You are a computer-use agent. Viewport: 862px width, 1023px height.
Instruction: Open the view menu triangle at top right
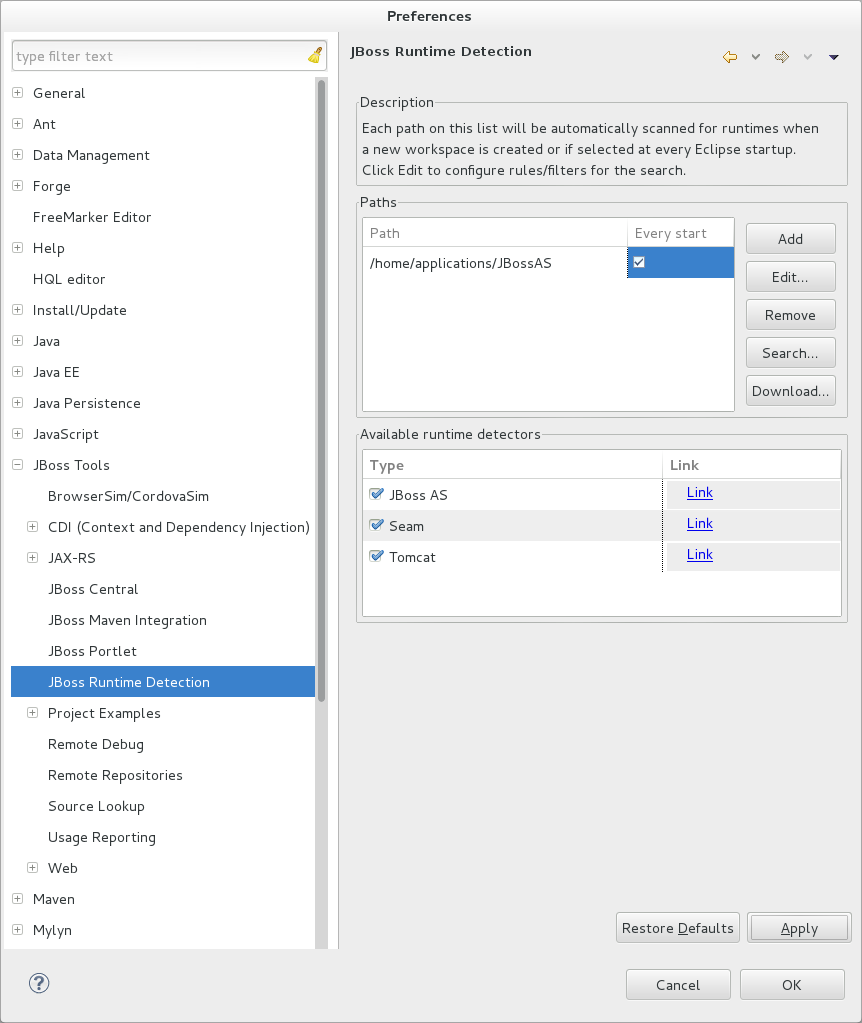(833, 57)
